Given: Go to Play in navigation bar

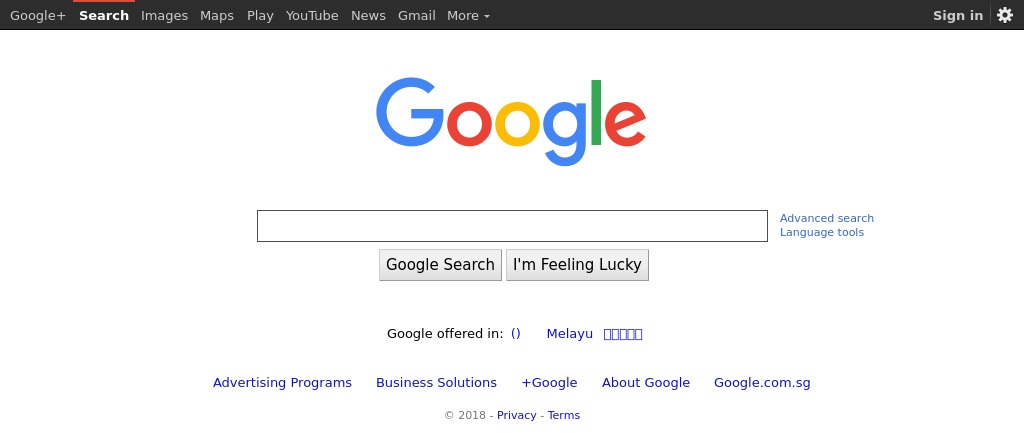Looking at the screenshot, I should (260, 16).
